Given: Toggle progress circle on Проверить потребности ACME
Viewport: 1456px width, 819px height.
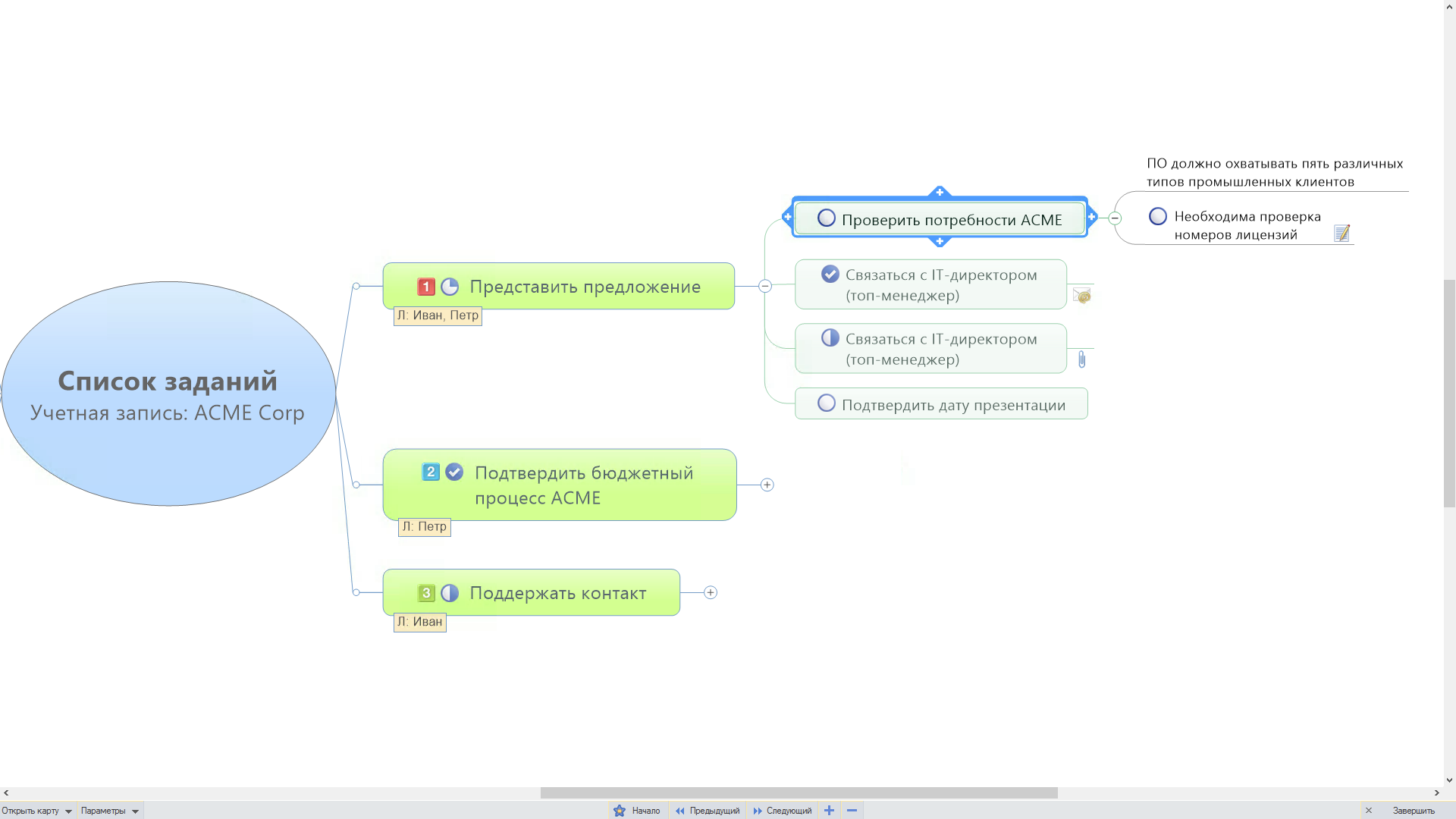Looking at the screenshot, I should click(x=827, y=218).
